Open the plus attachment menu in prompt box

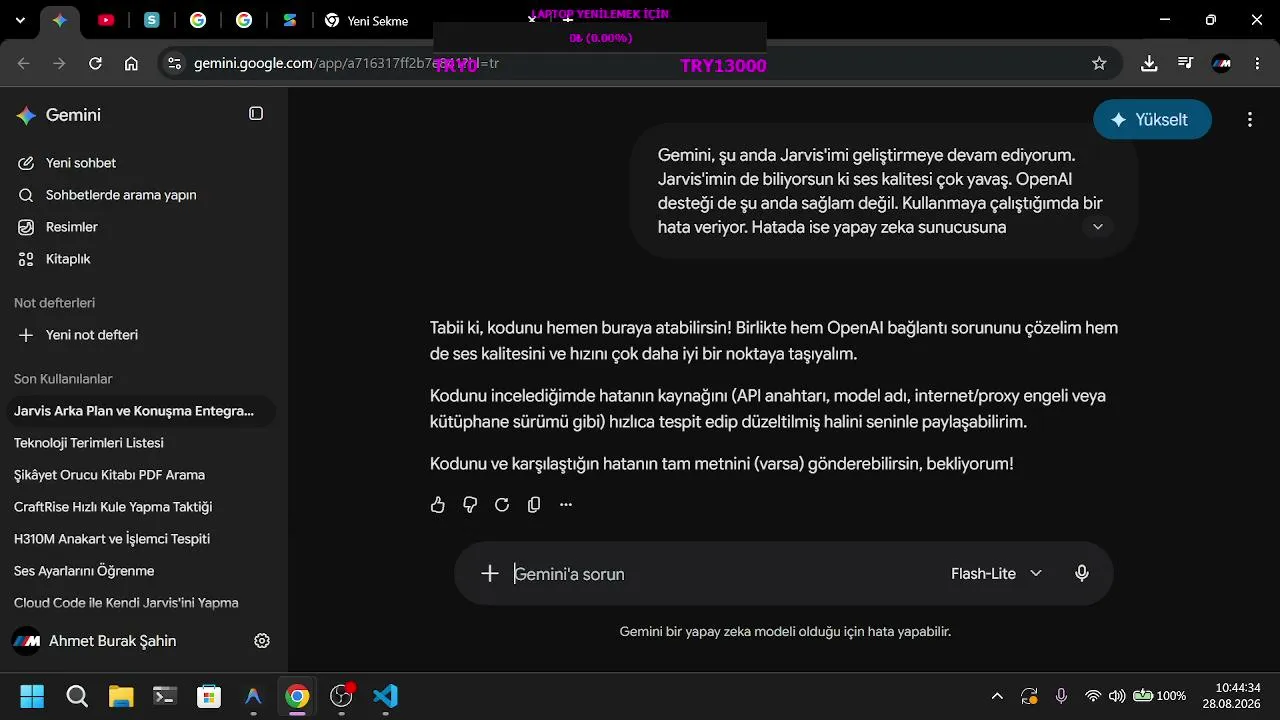(489, 573)
